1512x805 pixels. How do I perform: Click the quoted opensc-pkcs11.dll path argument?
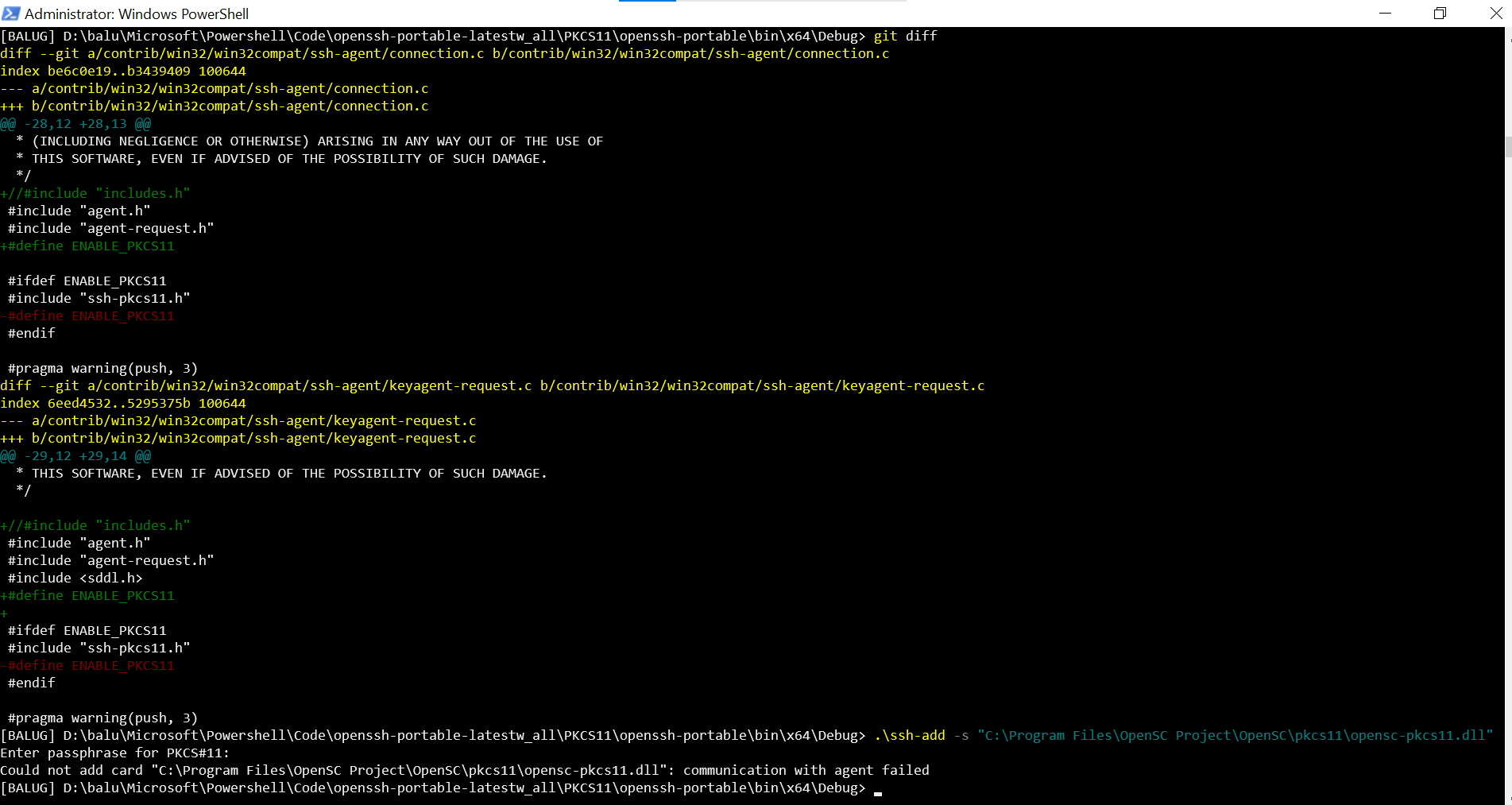coord(1236,735)
